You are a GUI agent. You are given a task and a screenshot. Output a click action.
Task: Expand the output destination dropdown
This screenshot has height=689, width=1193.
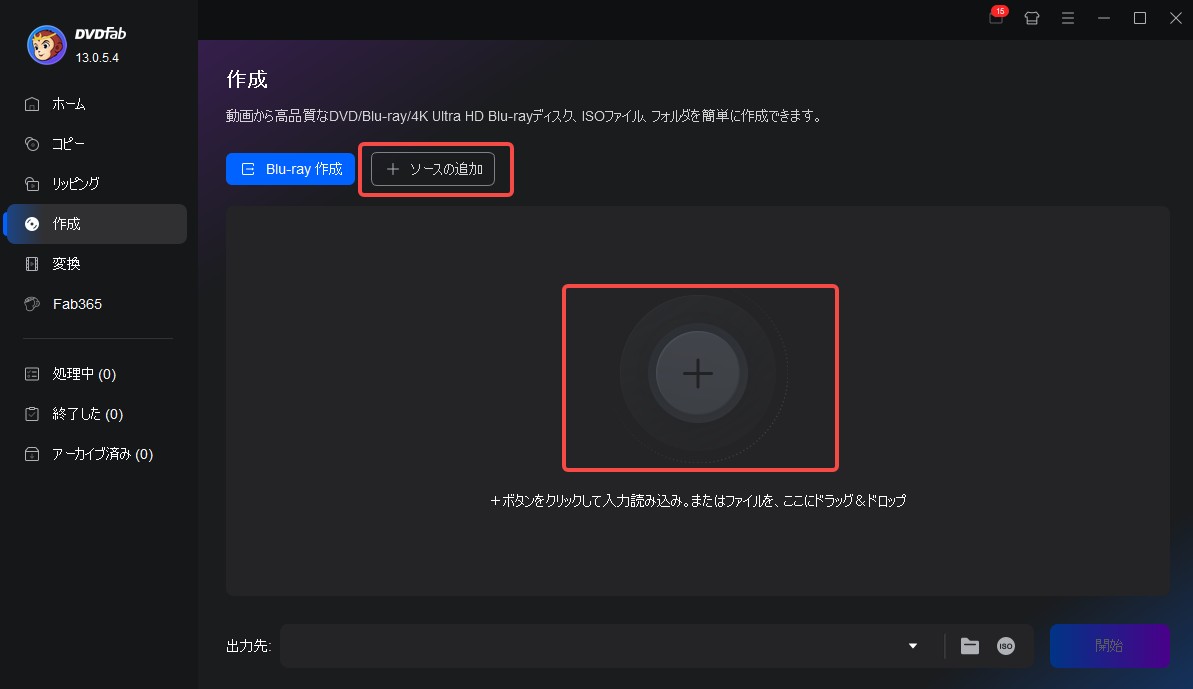click(911, 645)
